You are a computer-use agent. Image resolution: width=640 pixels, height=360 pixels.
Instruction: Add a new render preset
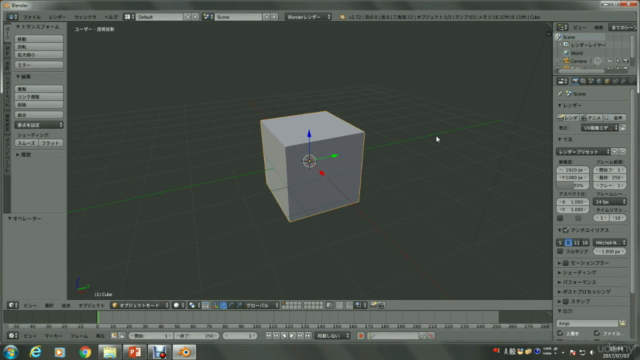(615, 151)
